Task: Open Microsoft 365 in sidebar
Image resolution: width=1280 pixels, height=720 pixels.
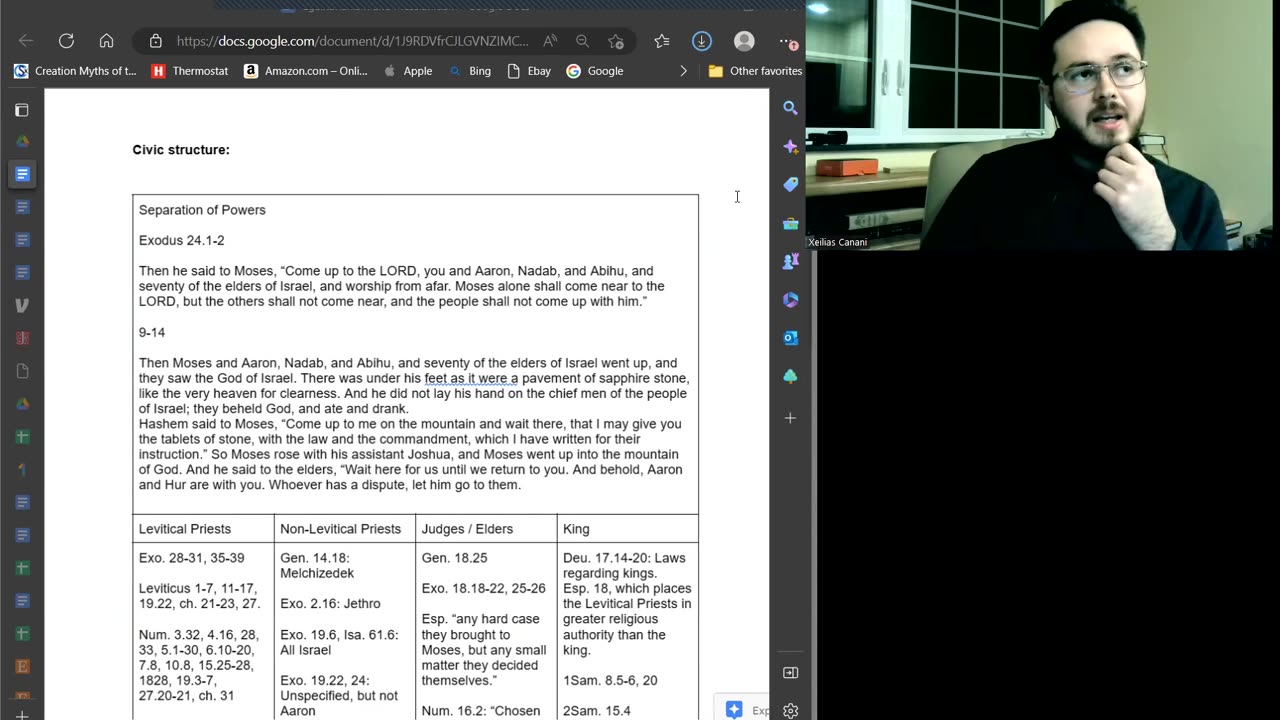Action: (x=790, y=299)
